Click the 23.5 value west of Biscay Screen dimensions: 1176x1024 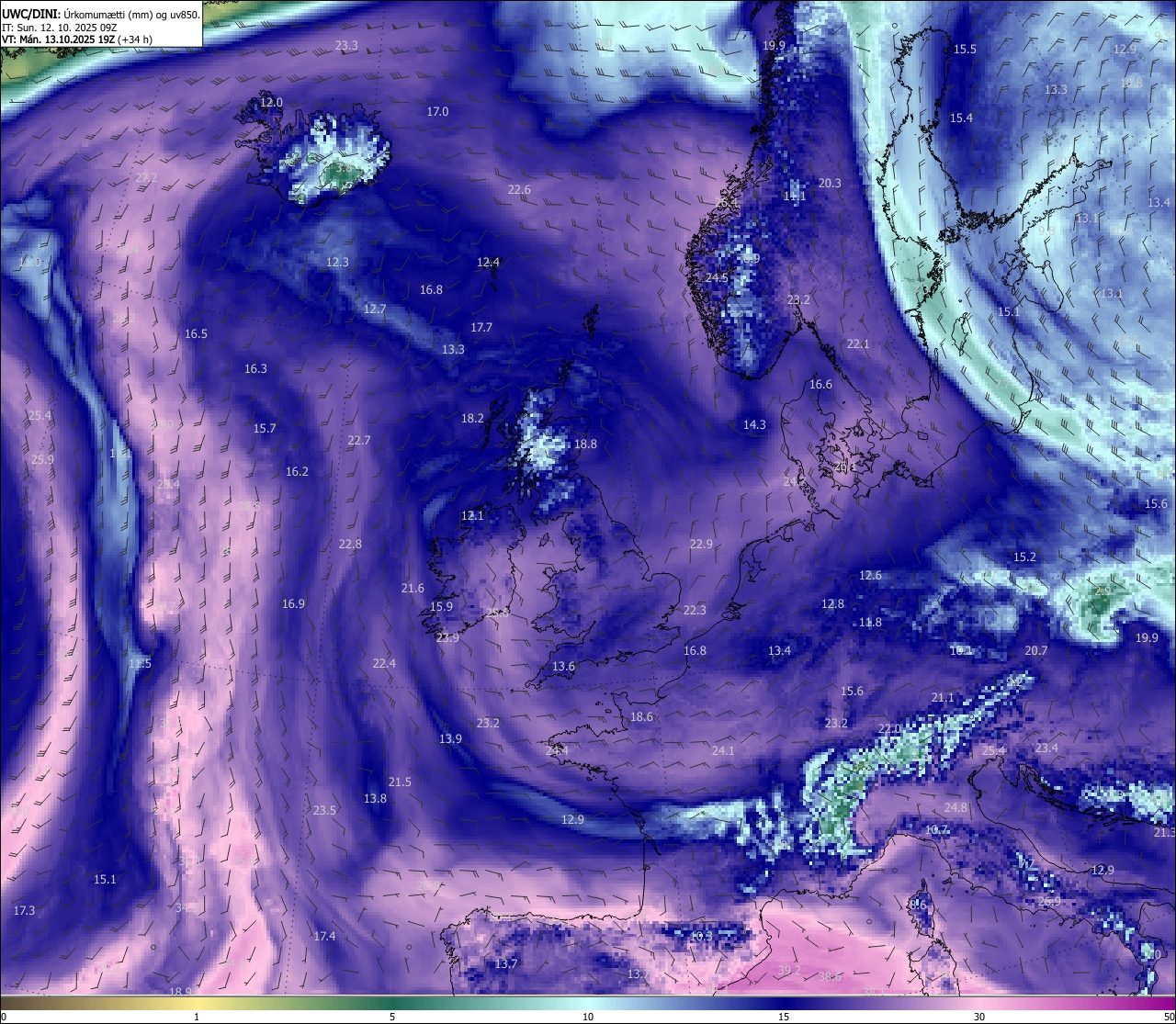[x=324, y=811]
